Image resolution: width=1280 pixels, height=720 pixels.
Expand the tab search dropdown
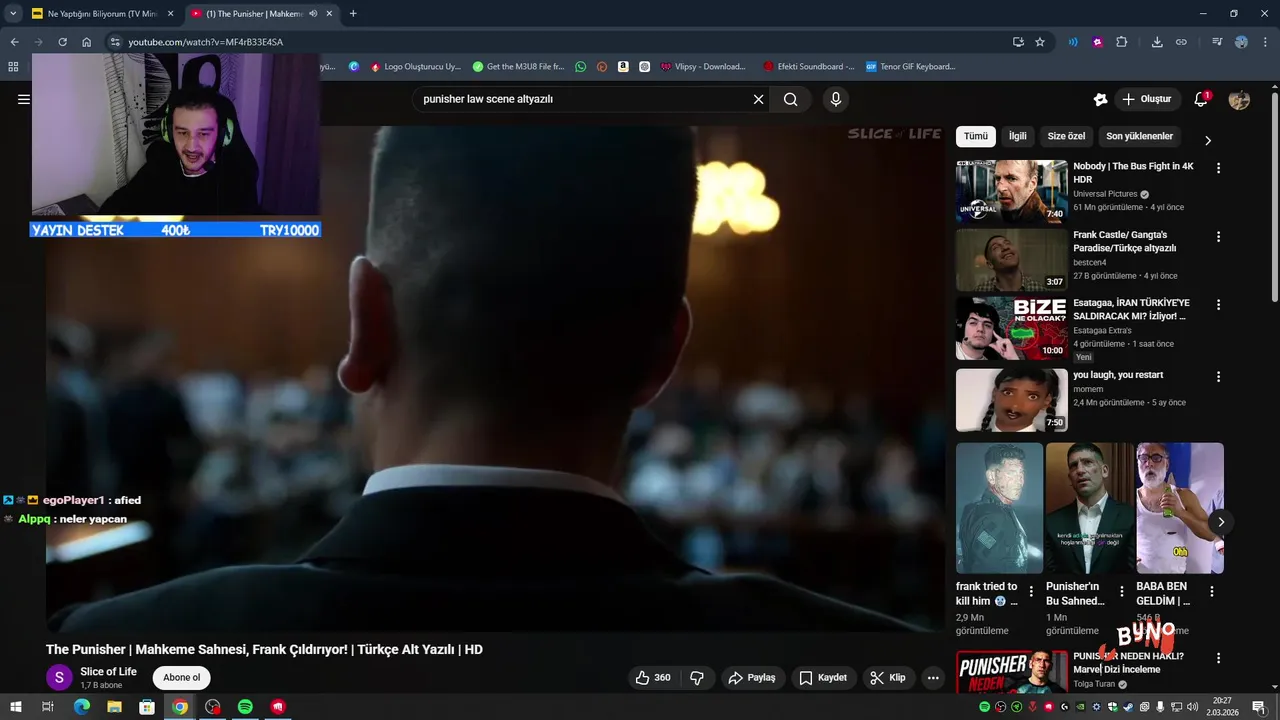click(13, 14)
